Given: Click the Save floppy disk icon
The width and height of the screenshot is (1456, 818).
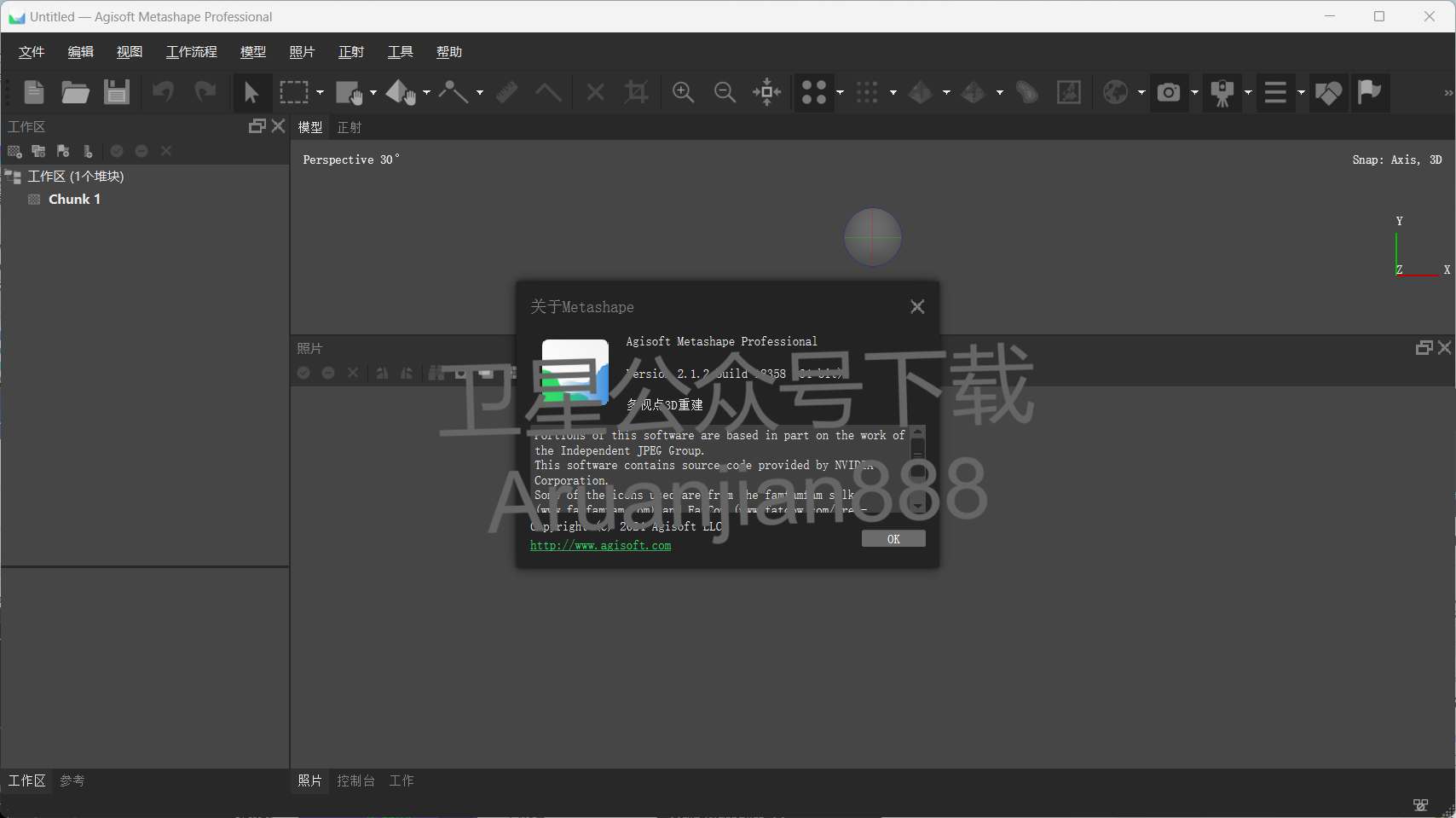Looking at the screenshot, I should tap(116, 91).
